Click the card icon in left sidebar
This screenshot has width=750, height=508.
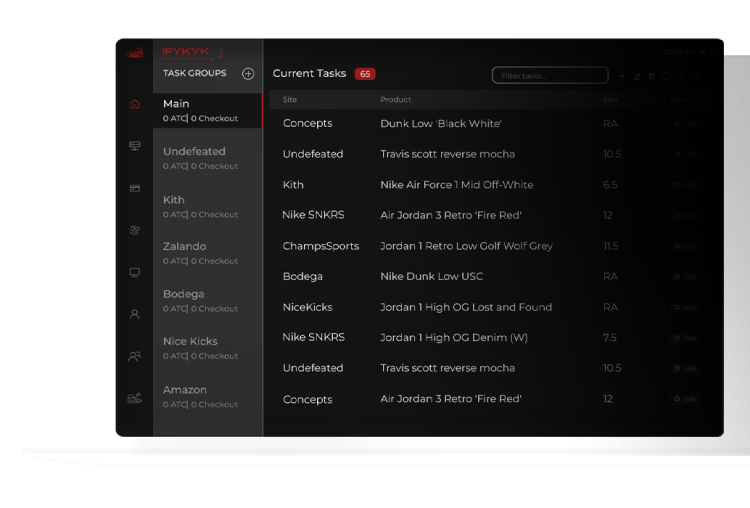pos(135,188)
